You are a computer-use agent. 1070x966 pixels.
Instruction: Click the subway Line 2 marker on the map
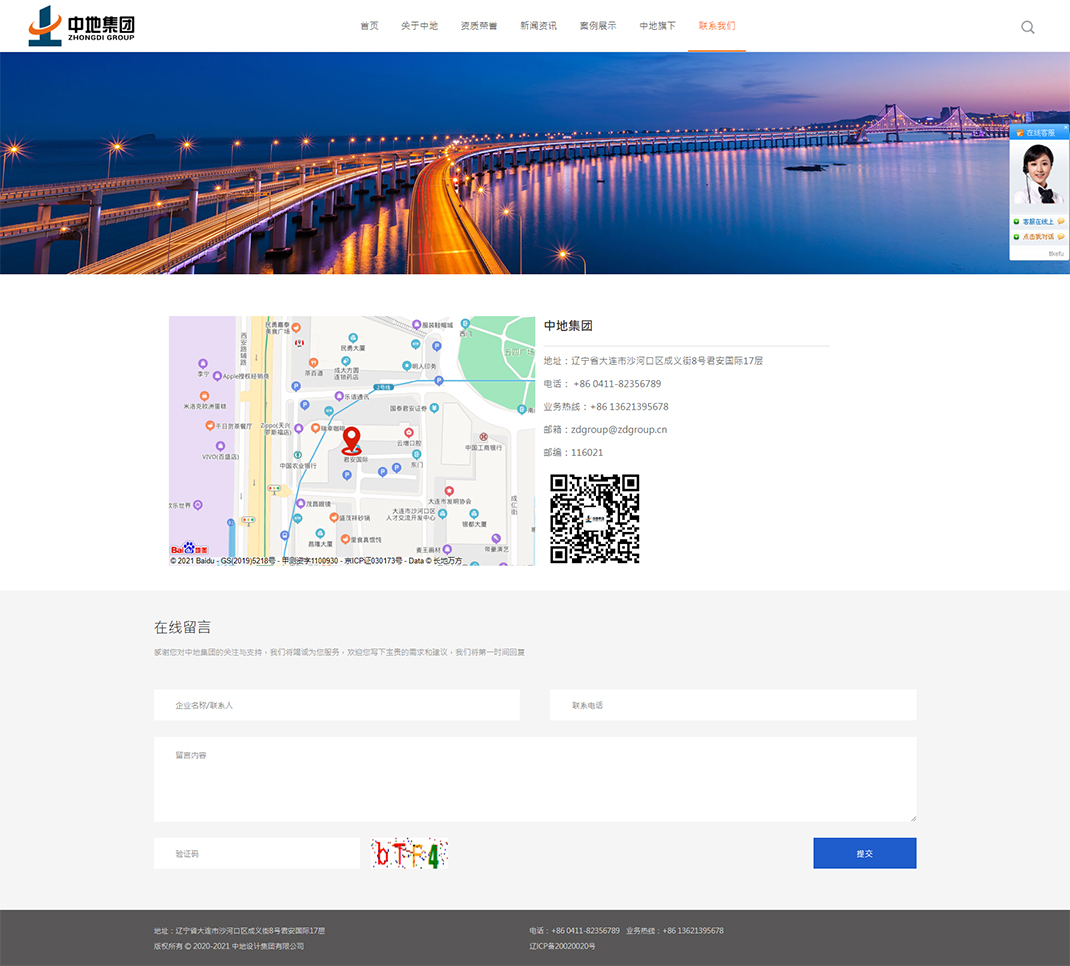(383, 388)
